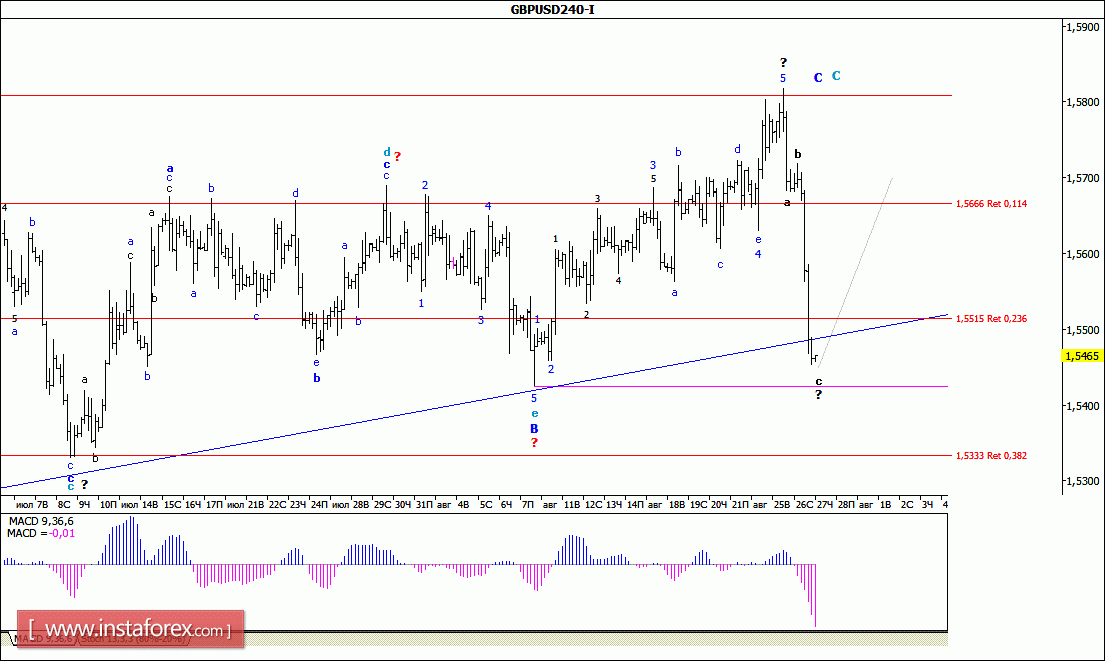Click the black question mark above wave 5

tap(783, 63)
